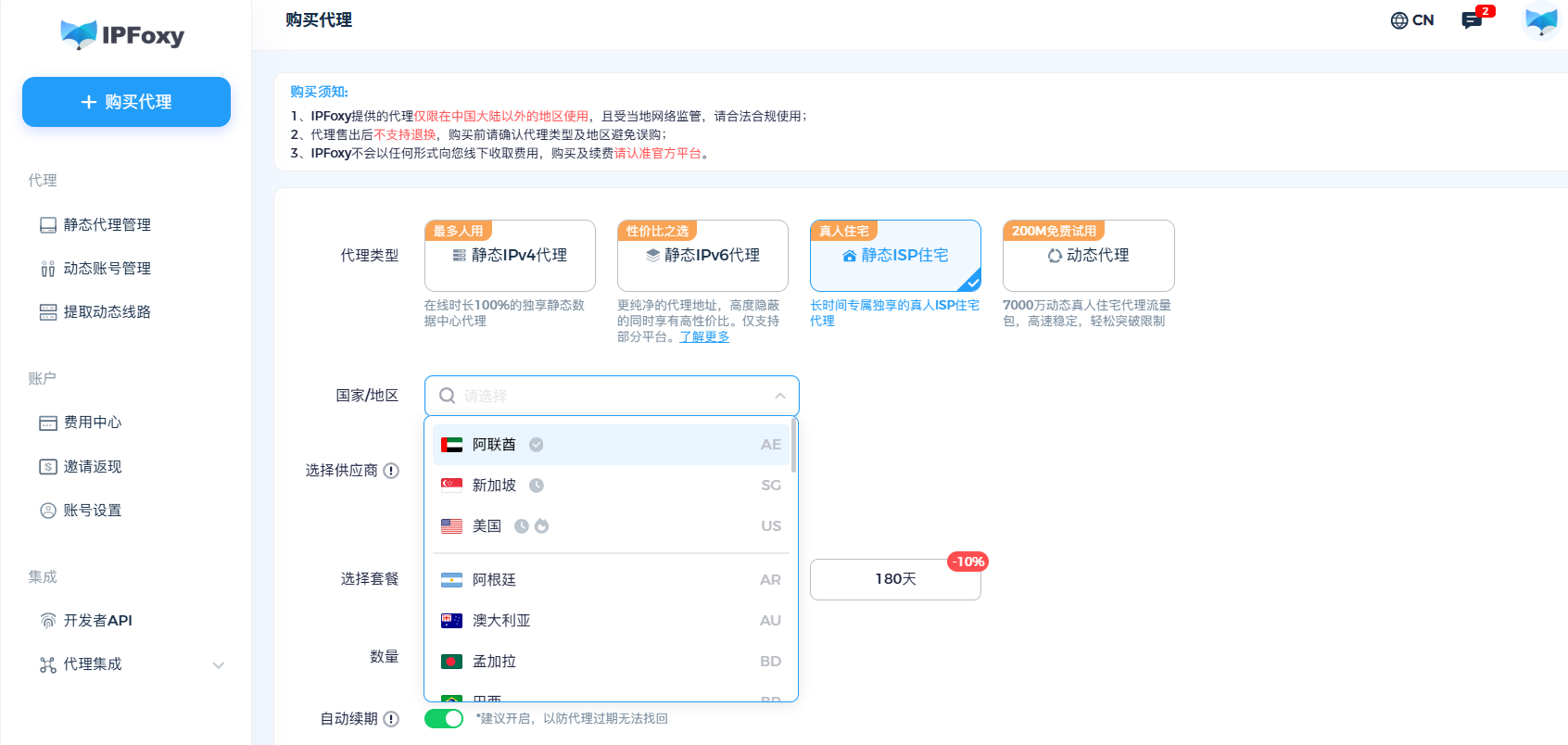Screen dimensions: 1568x745
Task: Click the 费用中心 card icon
Action: [48, 423]
